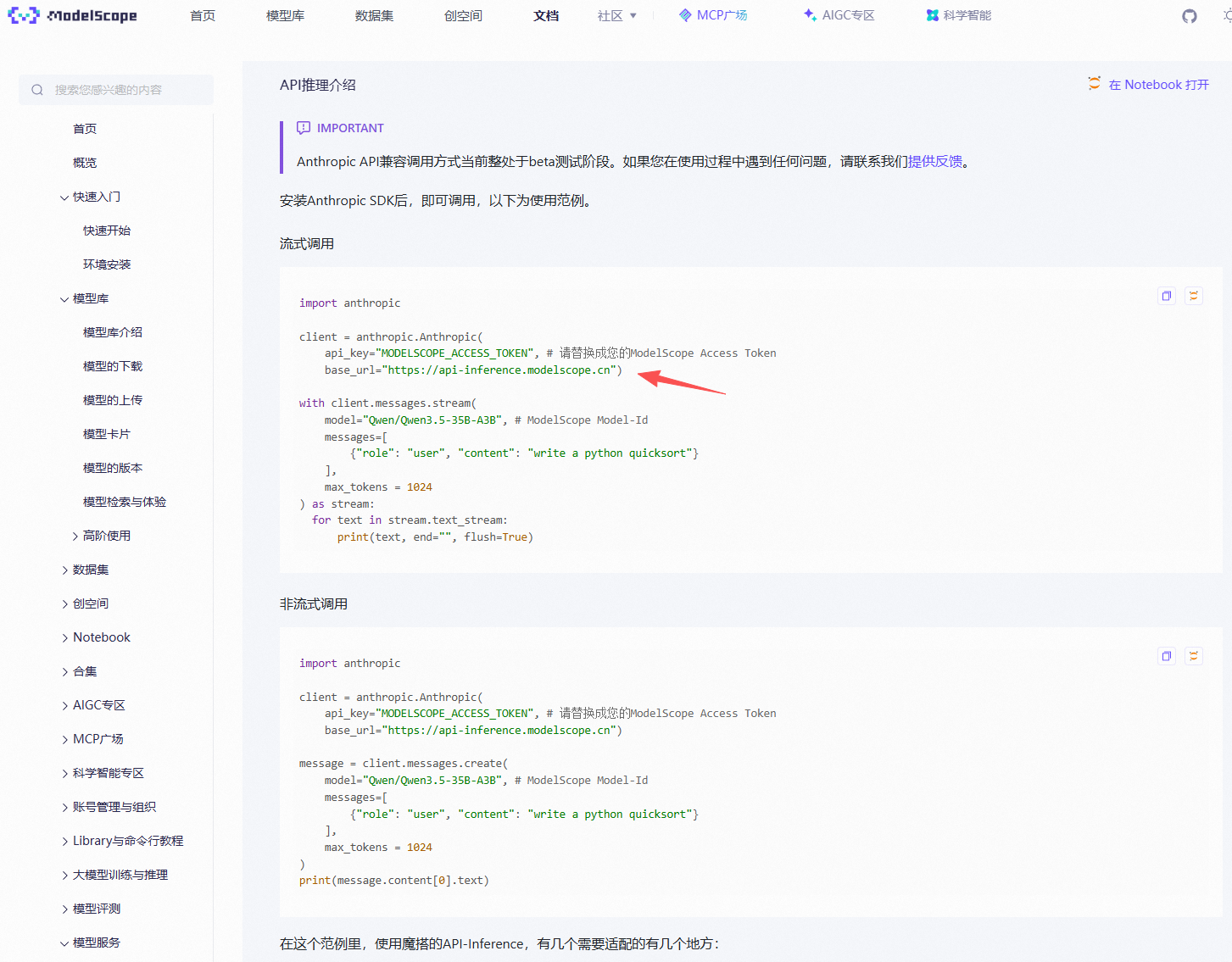Open 数据集 in top navigation
The width and height of the screenshot is (1232, 962).
[x=374, y=15]
